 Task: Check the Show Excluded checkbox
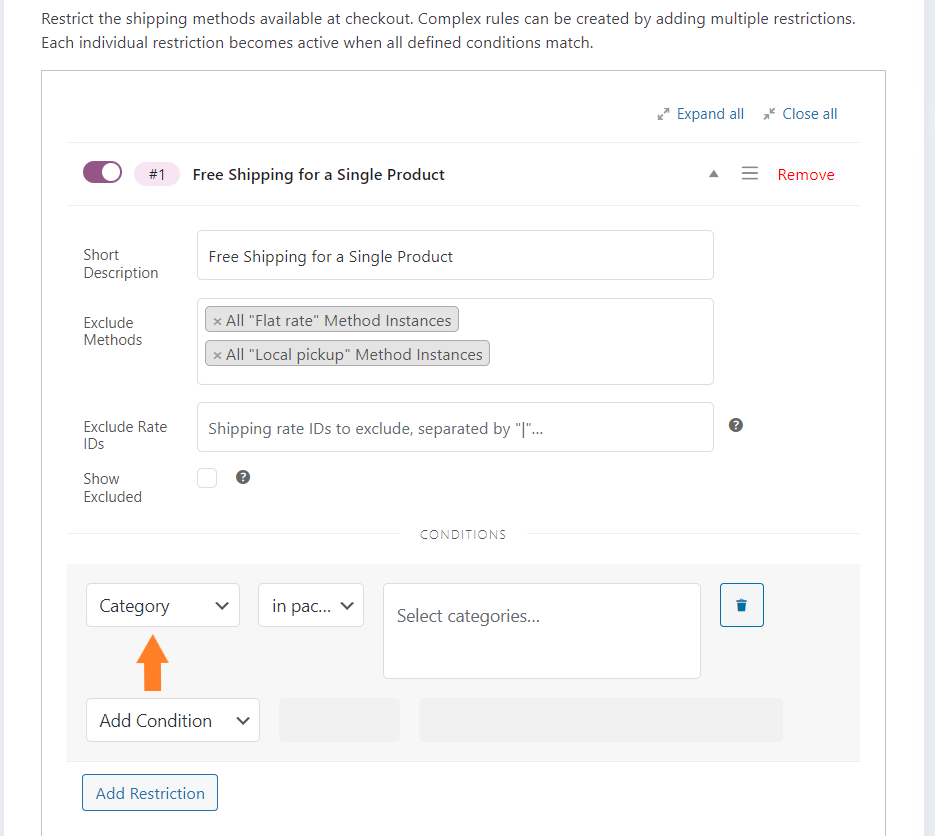[207, 478]
